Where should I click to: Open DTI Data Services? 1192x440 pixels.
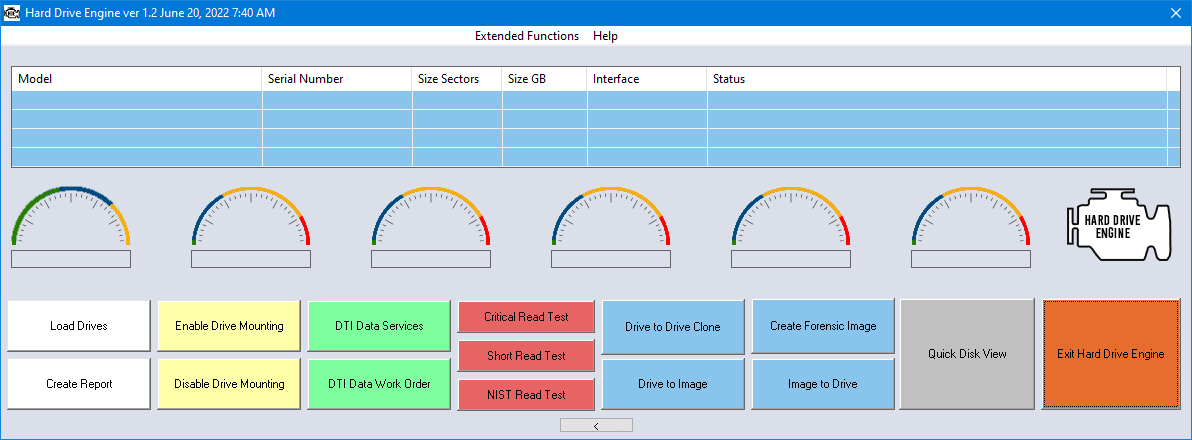tap(379, 325)
